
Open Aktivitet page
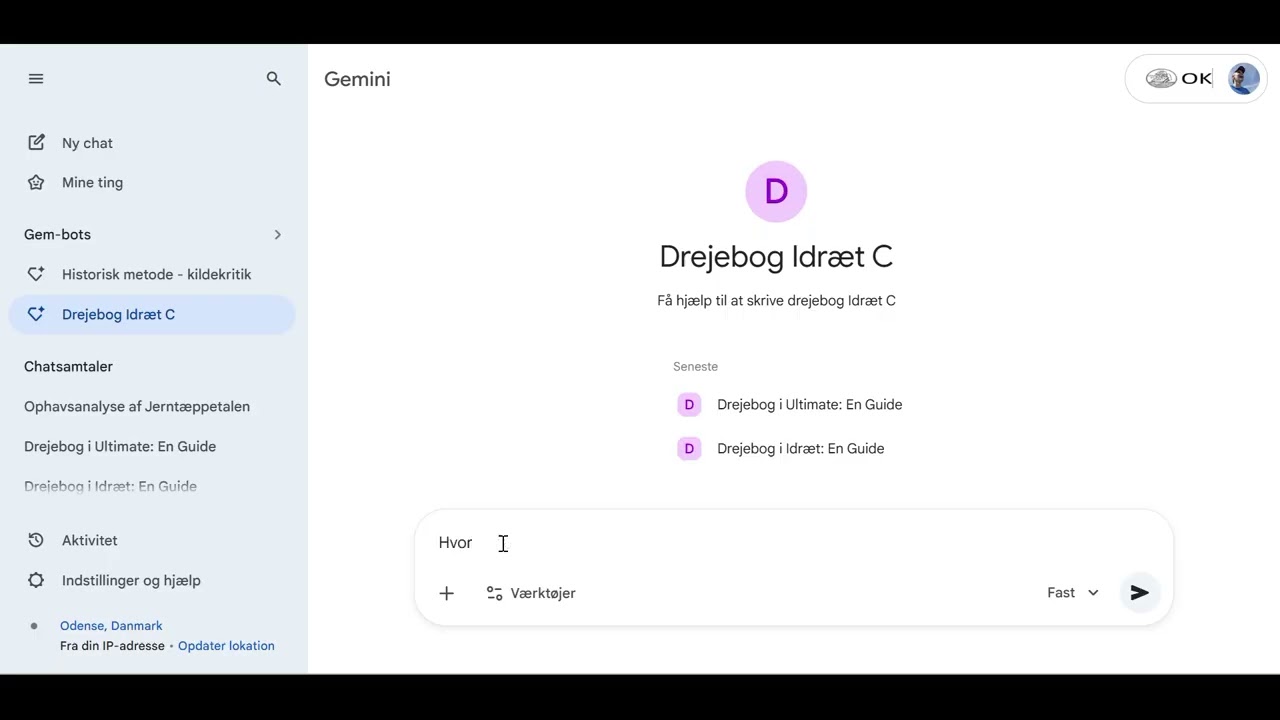tap(89, 540)
